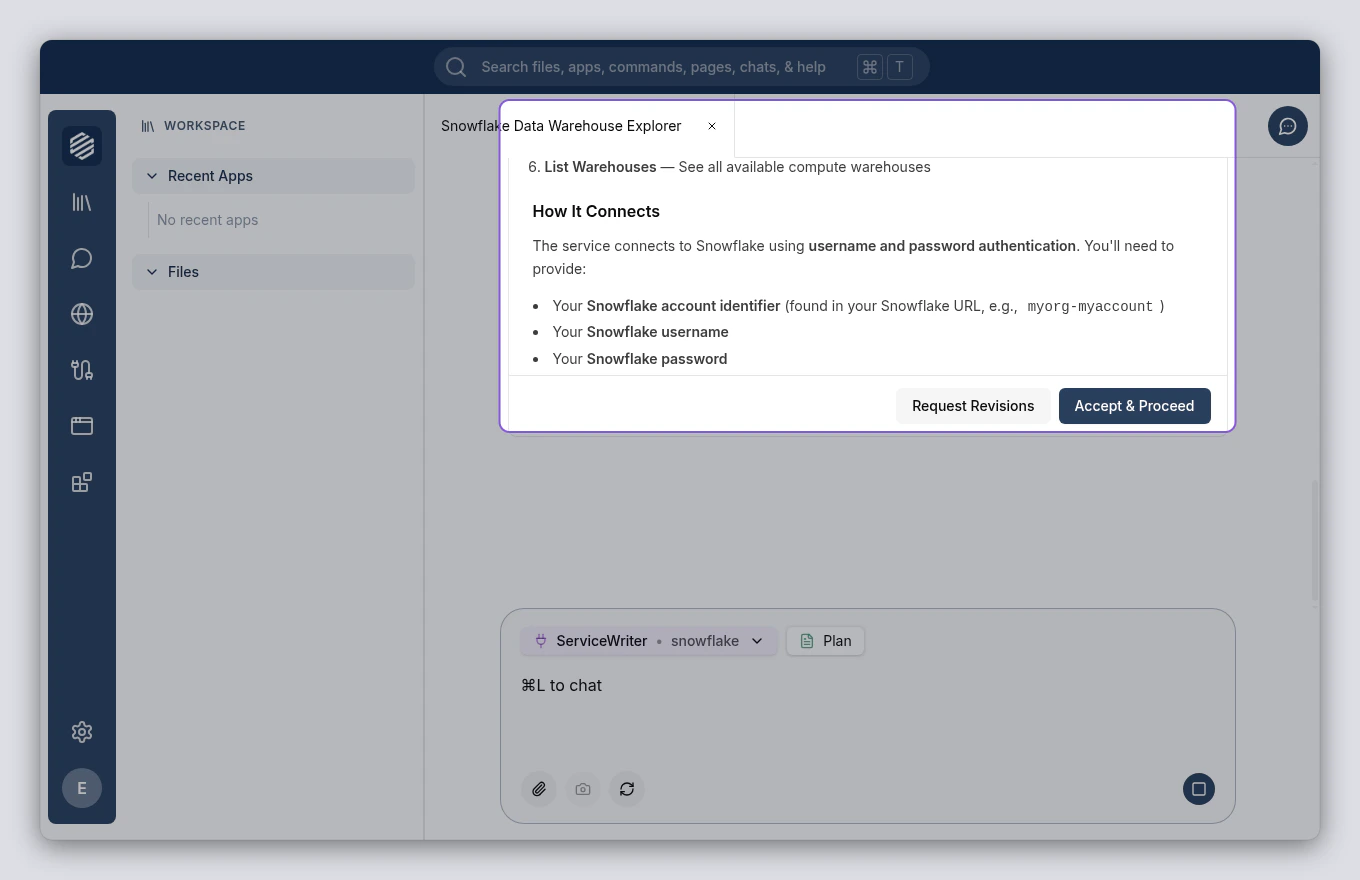Focus the global search field
The image size is (1360, 880).
pos(682,67)
